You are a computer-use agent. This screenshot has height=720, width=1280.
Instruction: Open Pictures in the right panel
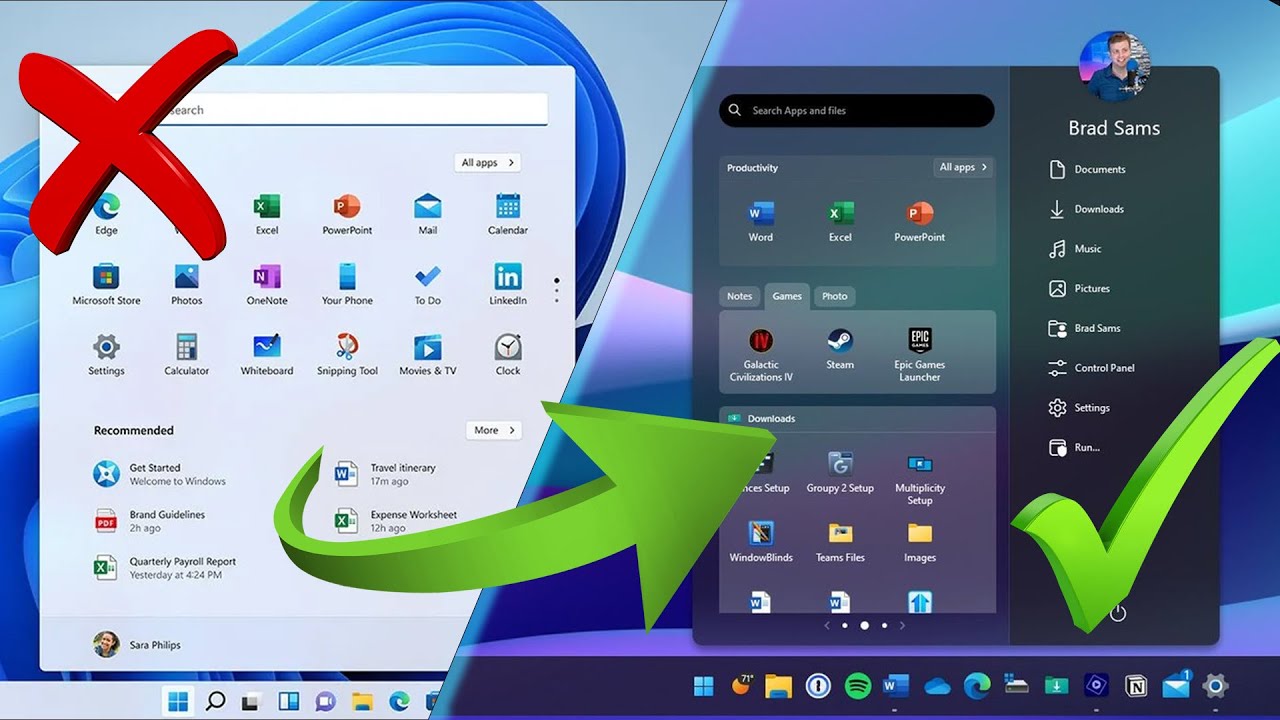coord(1079,289)
